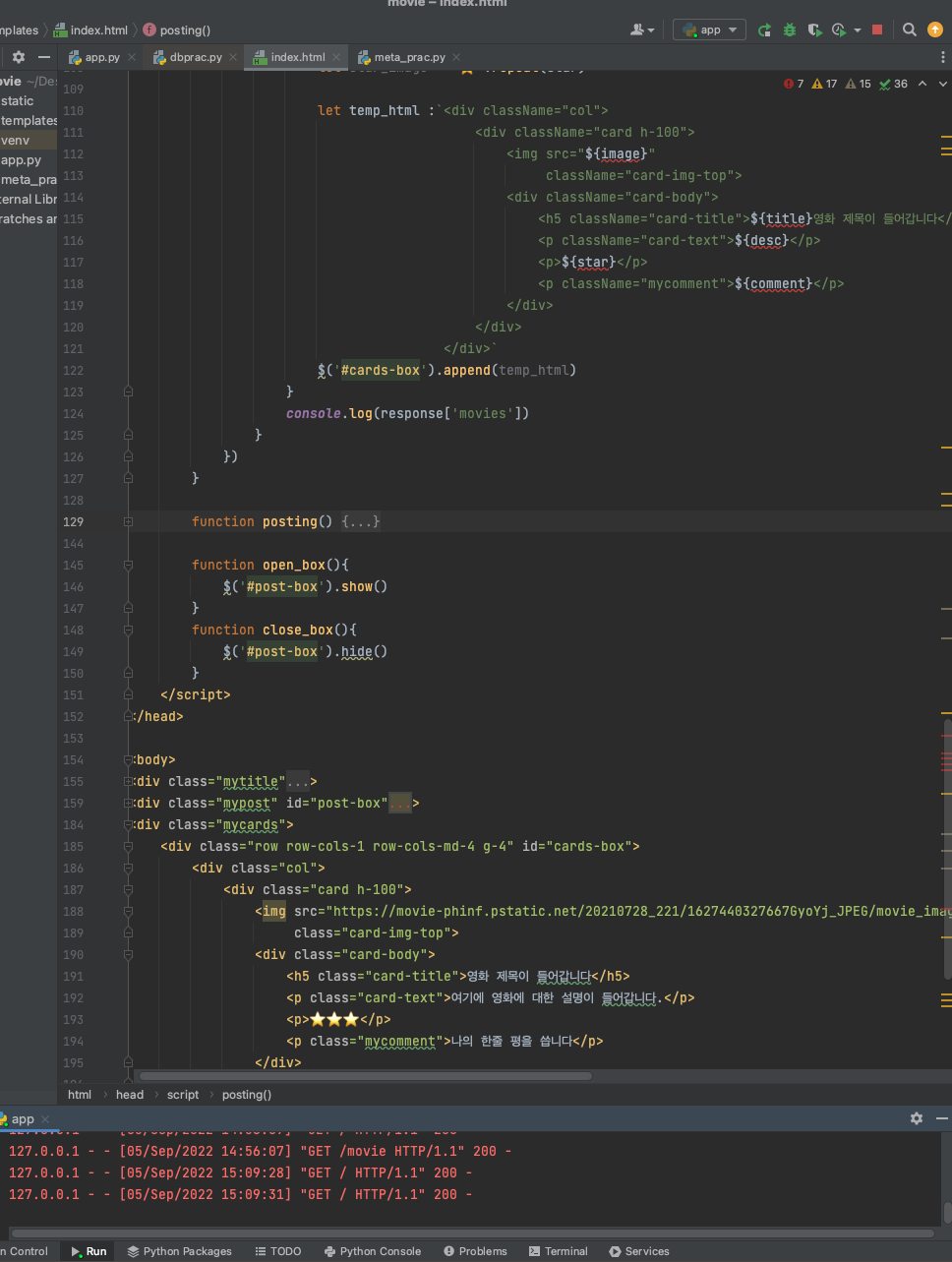Close the app tab in Run panel
The width and height of the screenshot is (952, 1262).
45,1119
